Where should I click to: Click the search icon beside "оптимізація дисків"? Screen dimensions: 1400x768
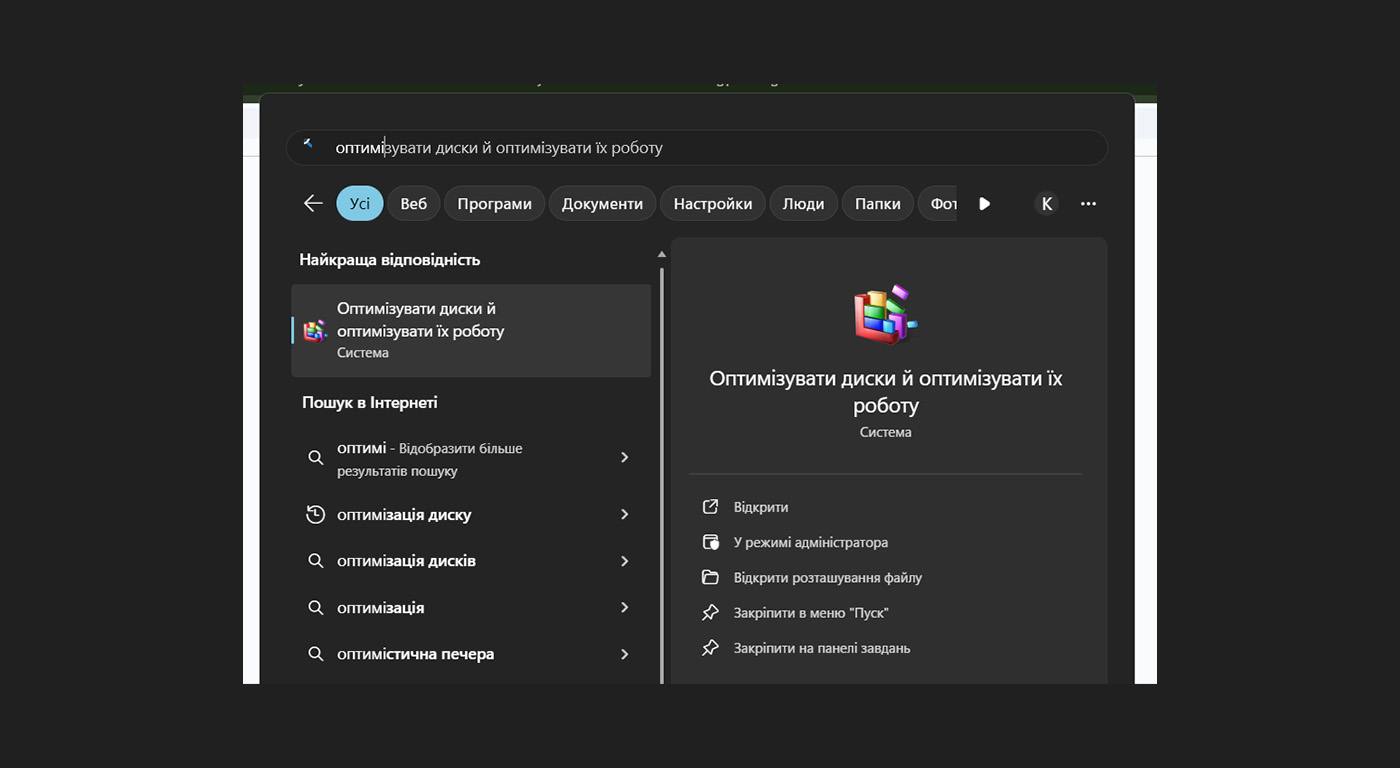click(316, 561)
